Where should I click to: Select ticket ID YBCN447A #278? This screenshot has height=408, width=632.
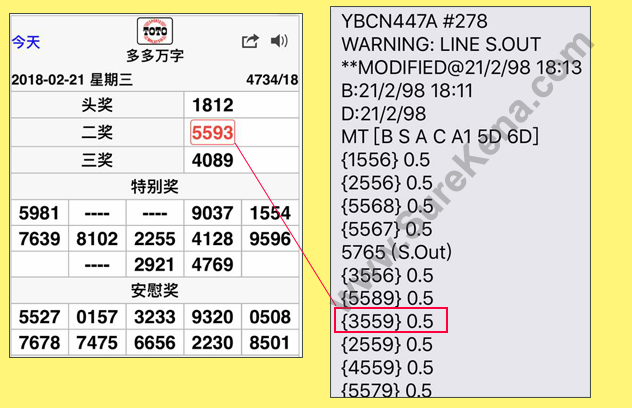pyautogui.click(x=425, y=21)
